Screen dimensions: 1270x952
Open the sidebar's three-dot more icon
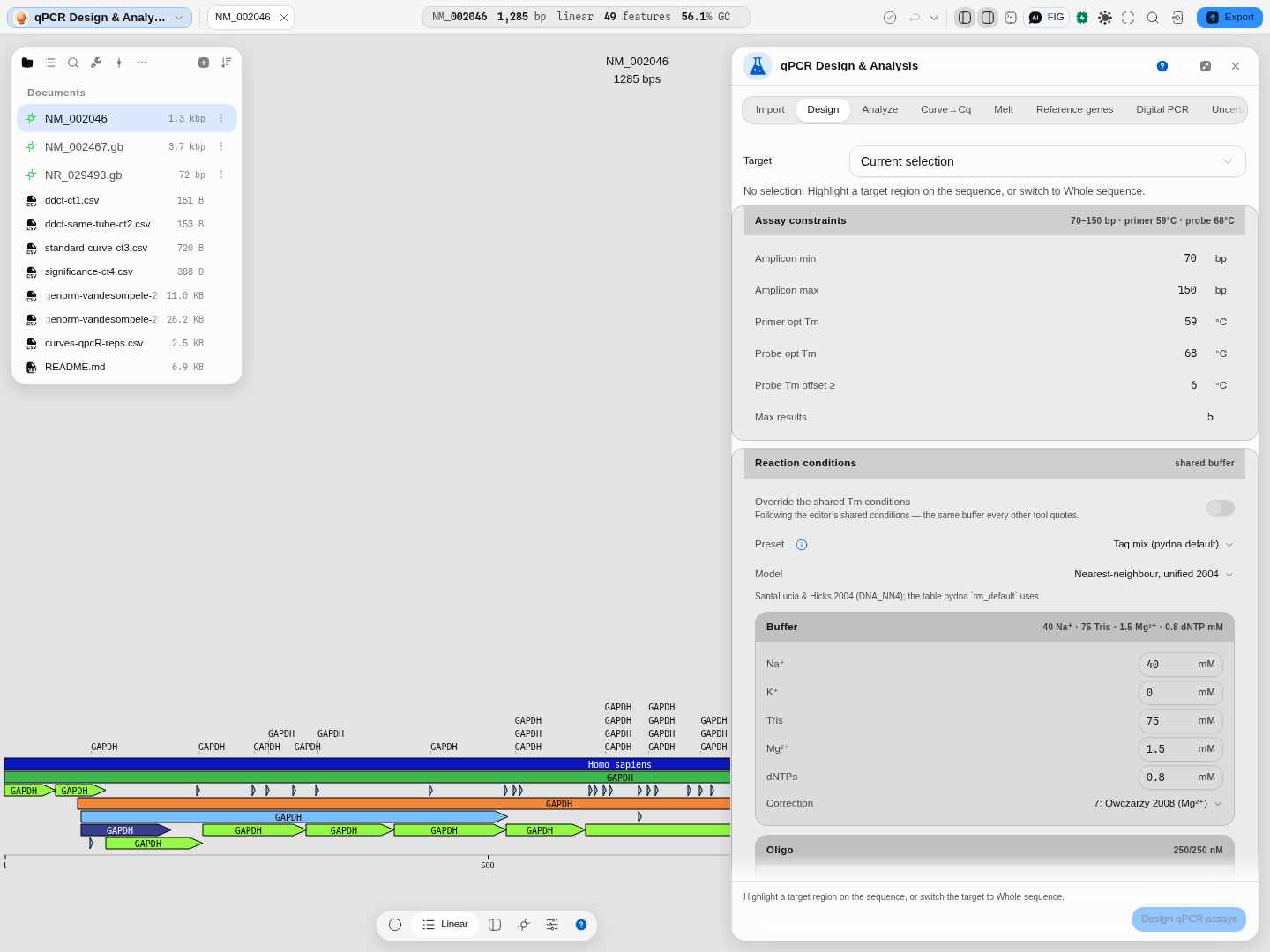click(x=142, y=63)
